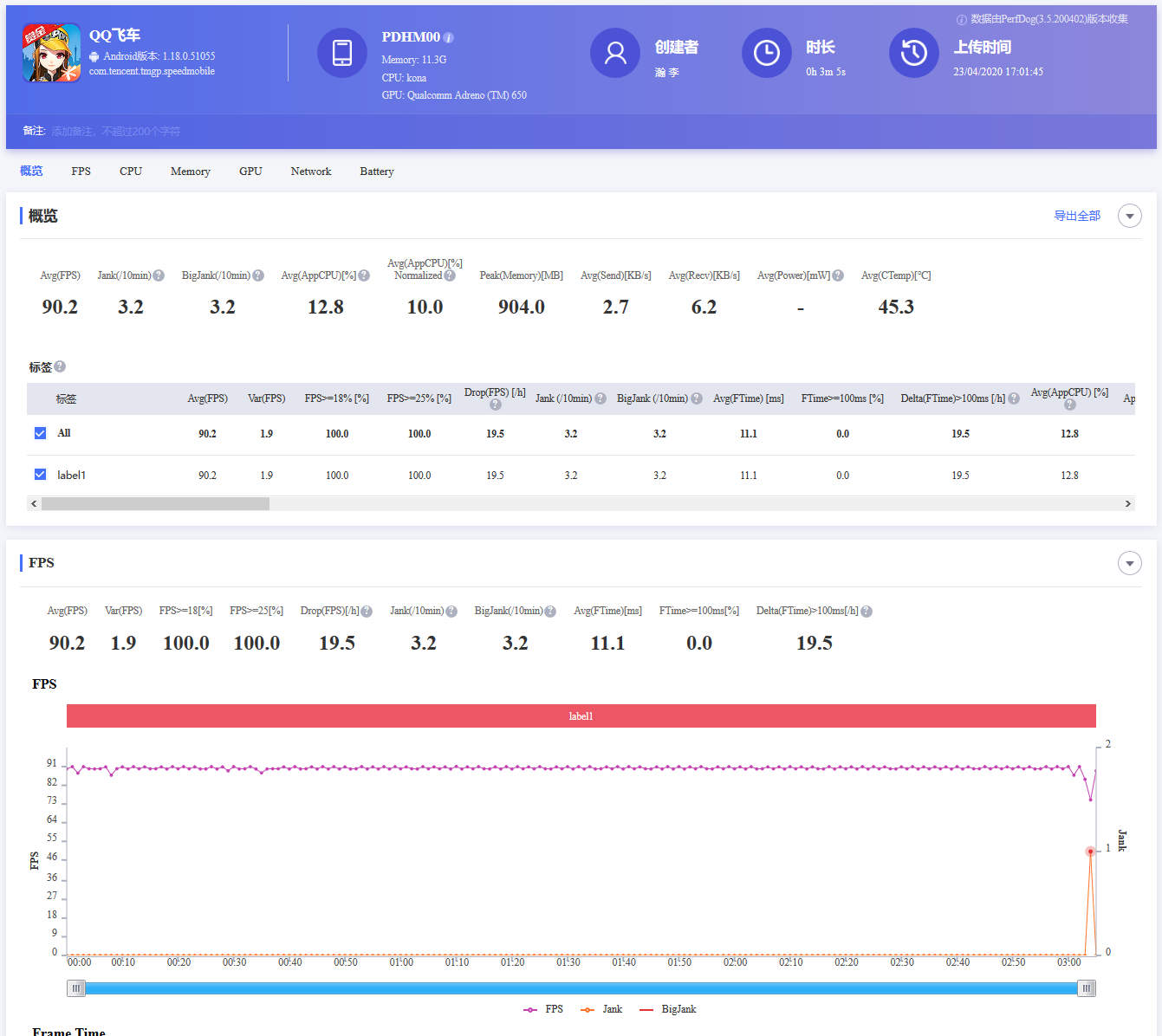Click the help icon next to Avg(Power)[mW]
Image resolution: width=1162 pixels, height=1036 pixels.
[x=838, y=275]
